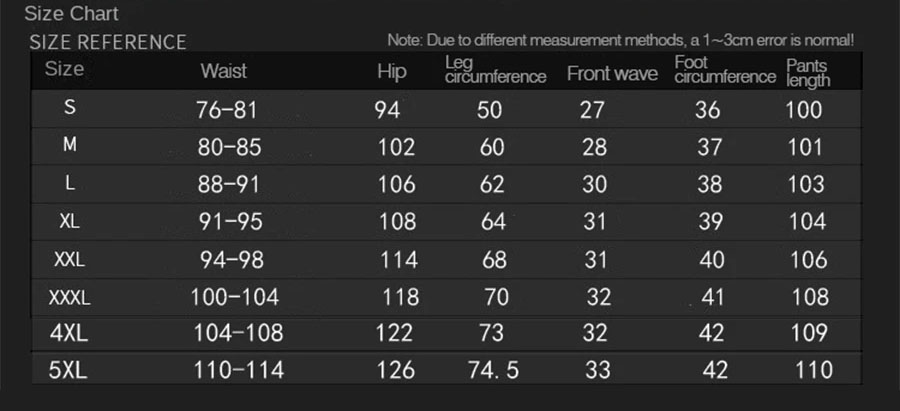Viewport: 900px width, 411px height.
Task: Click pants length "108" in XXXL row
Action: [x=809, y=297]
